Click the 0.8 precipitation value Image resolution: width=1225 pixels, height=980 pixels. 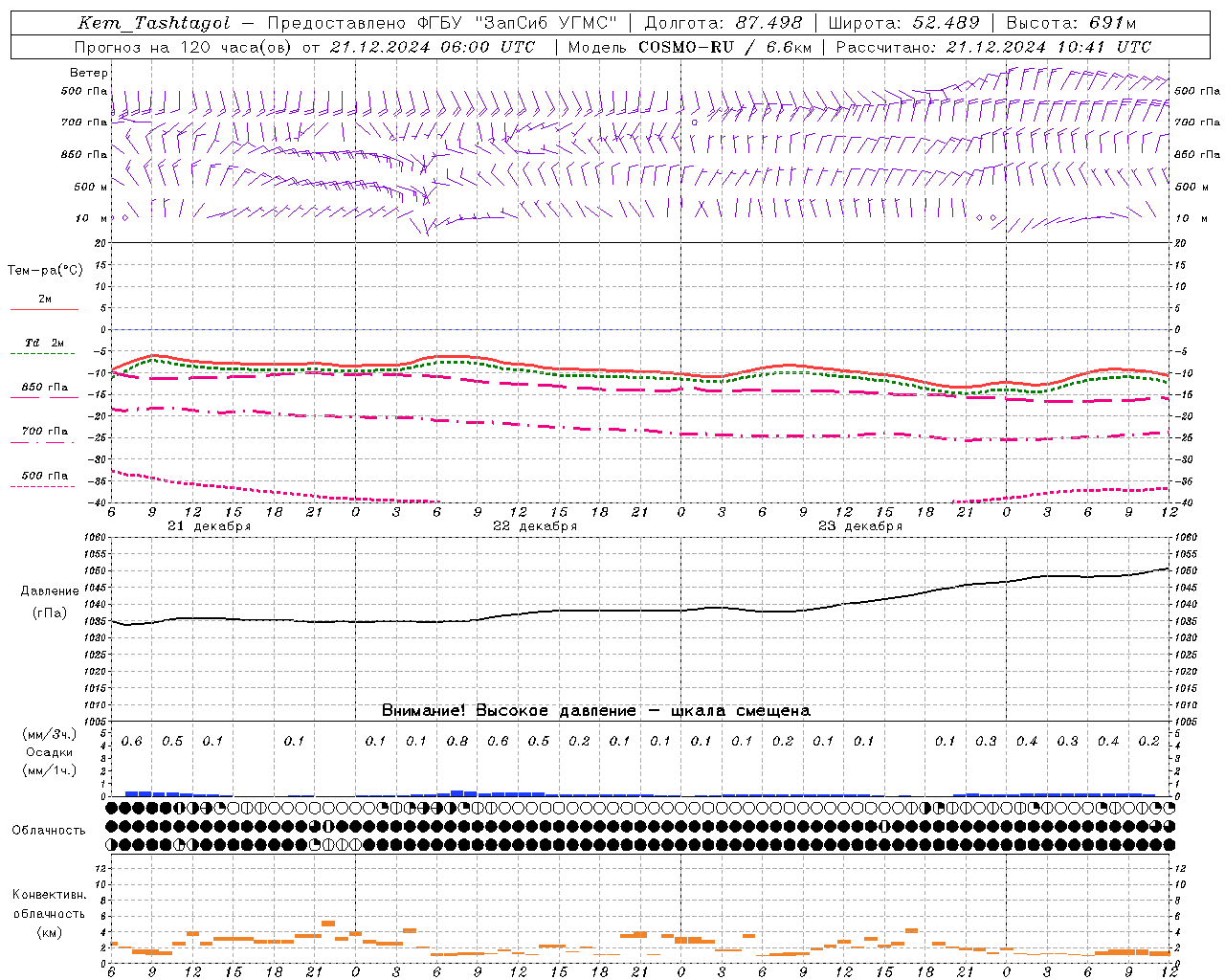pyautogui.click(x=457, y=742)
